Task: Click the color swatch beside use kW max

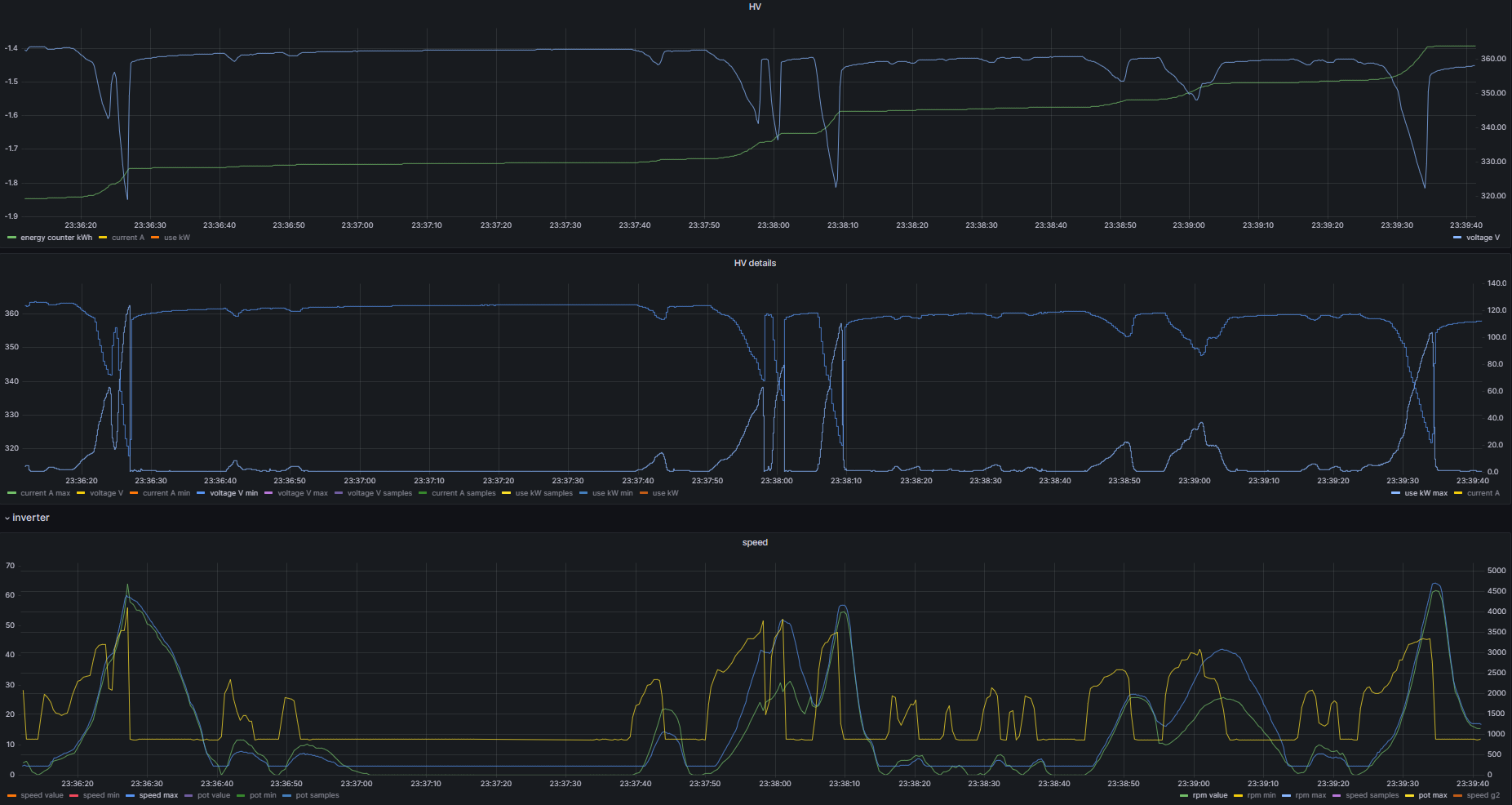Action: (1396, 493)
